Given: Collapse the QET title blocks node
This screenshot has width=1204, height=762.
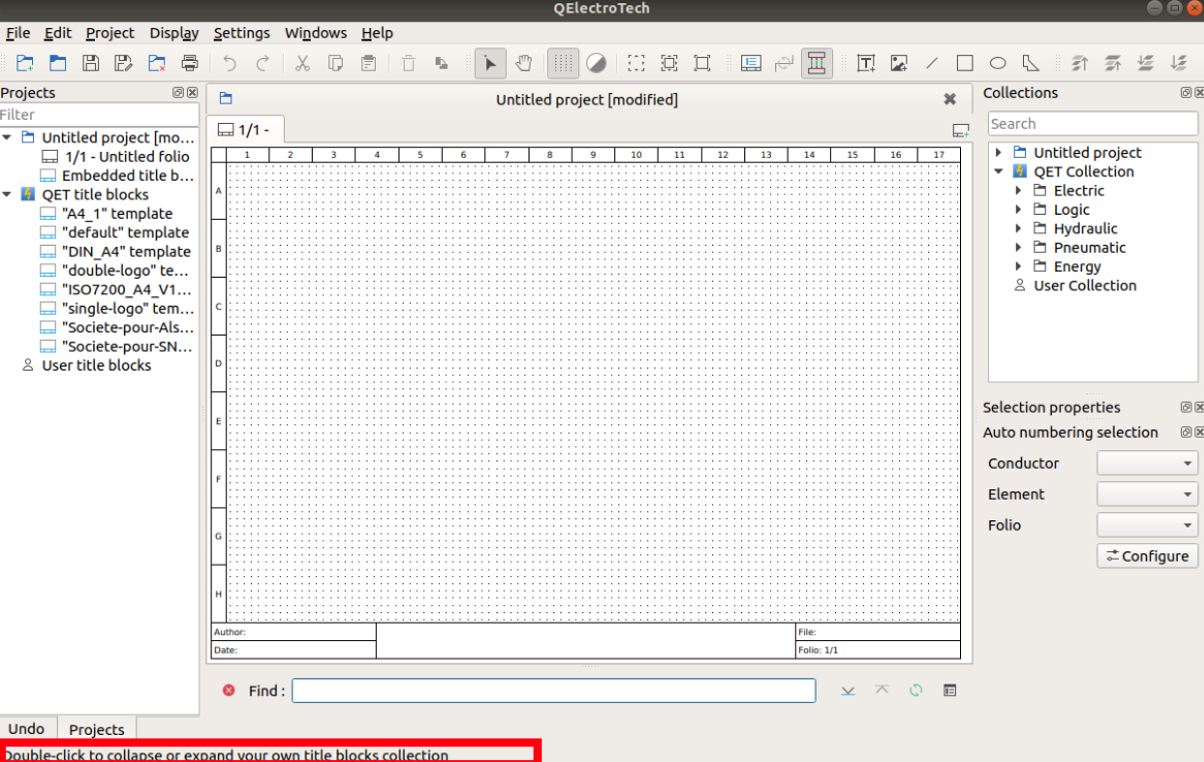Looking at the screenshot, I should 8,194.
